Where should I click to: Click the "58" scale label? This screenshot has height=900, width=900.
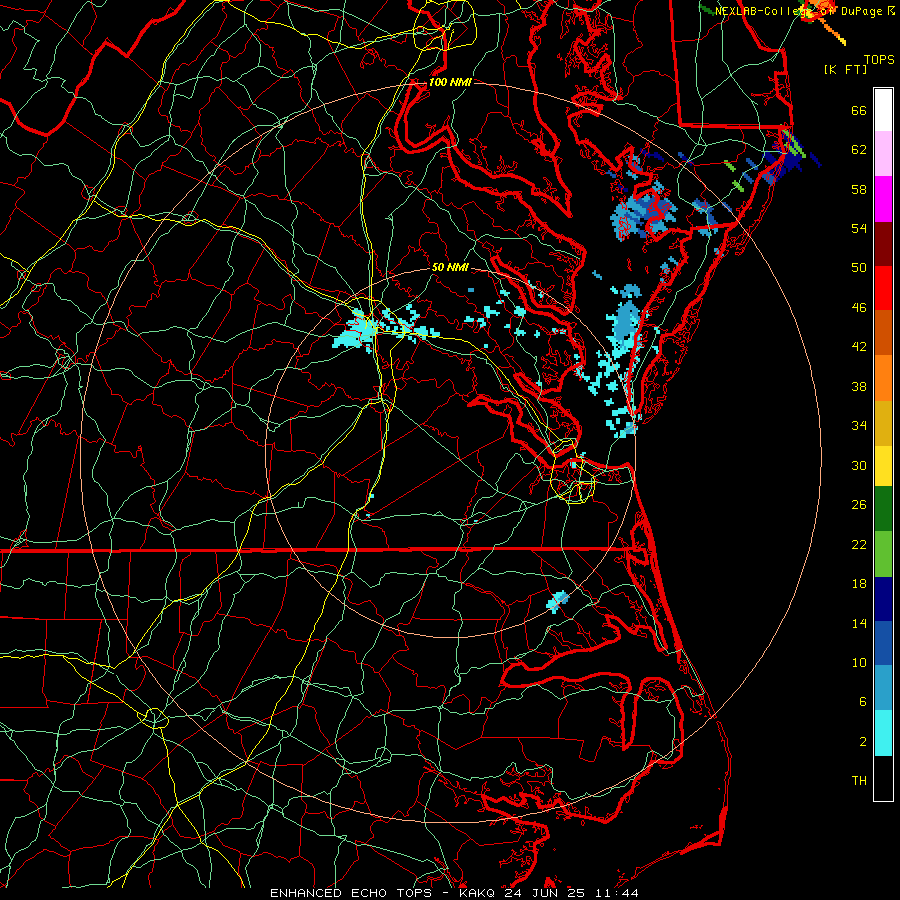859,189
